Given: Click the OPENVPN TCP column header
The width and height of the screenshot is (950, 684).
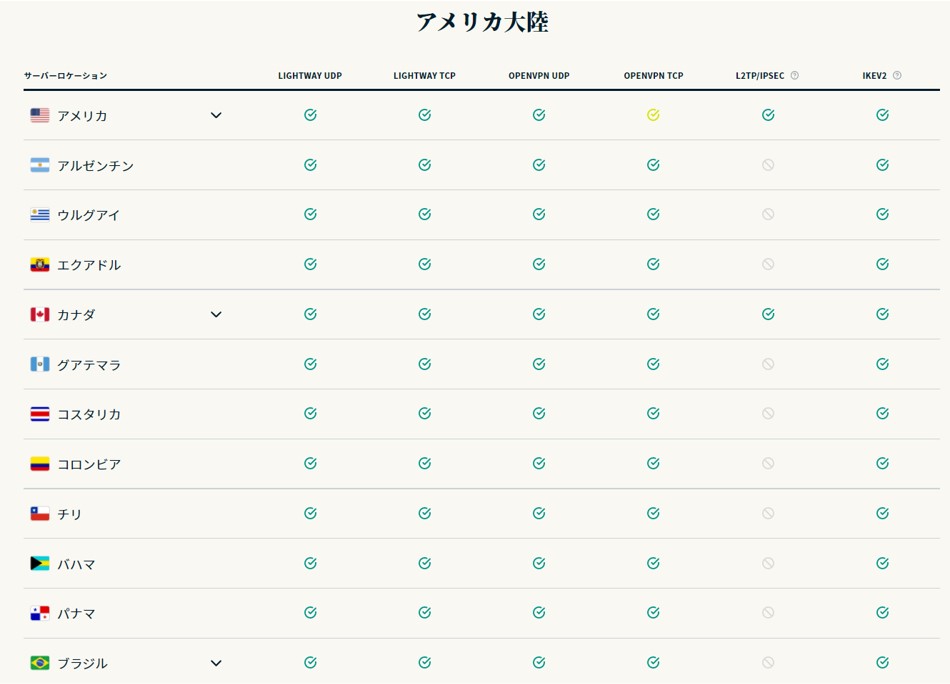Looking at the screenshot, I should pyautogui.click(x=653, y=76).
